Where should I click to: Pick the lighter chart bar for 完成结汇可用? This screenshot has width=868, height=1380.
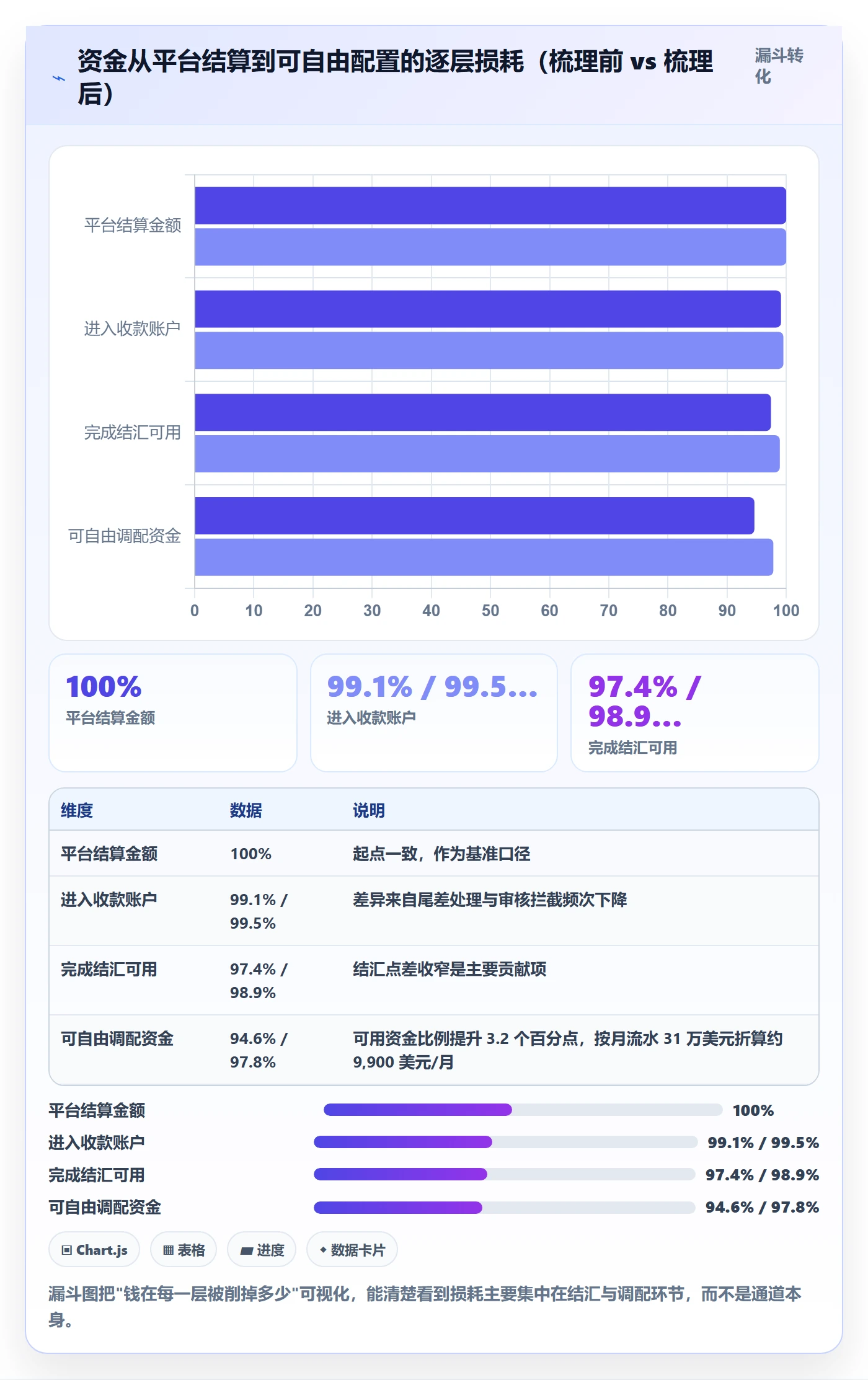[x=487, y=454]
